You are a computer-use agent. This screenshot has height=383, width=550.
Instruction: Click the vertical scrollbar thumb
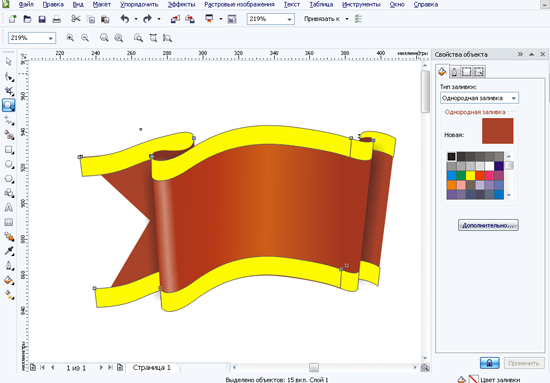click(x=425, y=91)
